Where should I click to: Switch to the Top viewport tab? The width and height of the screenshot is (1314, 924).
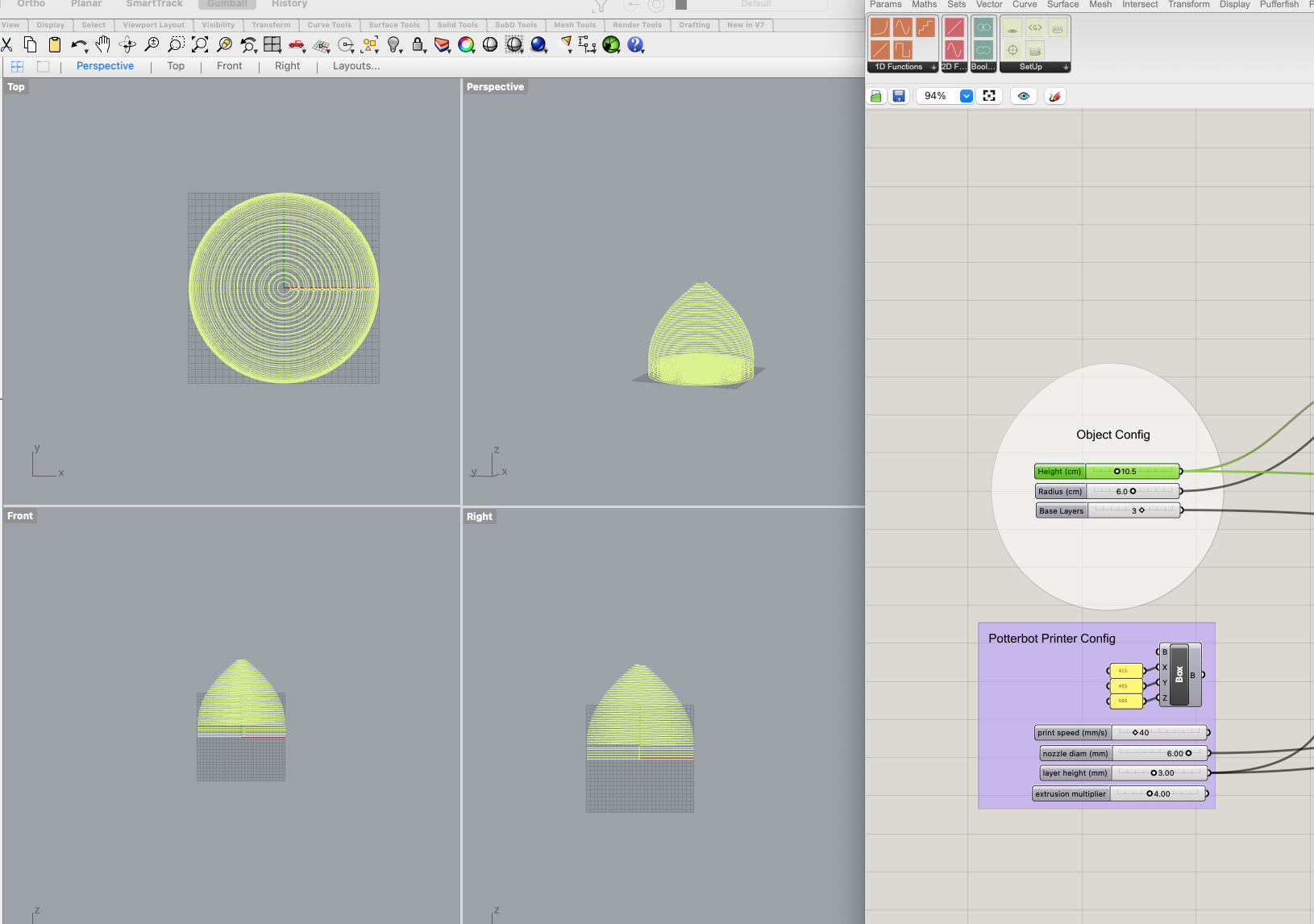pos(176,66)
